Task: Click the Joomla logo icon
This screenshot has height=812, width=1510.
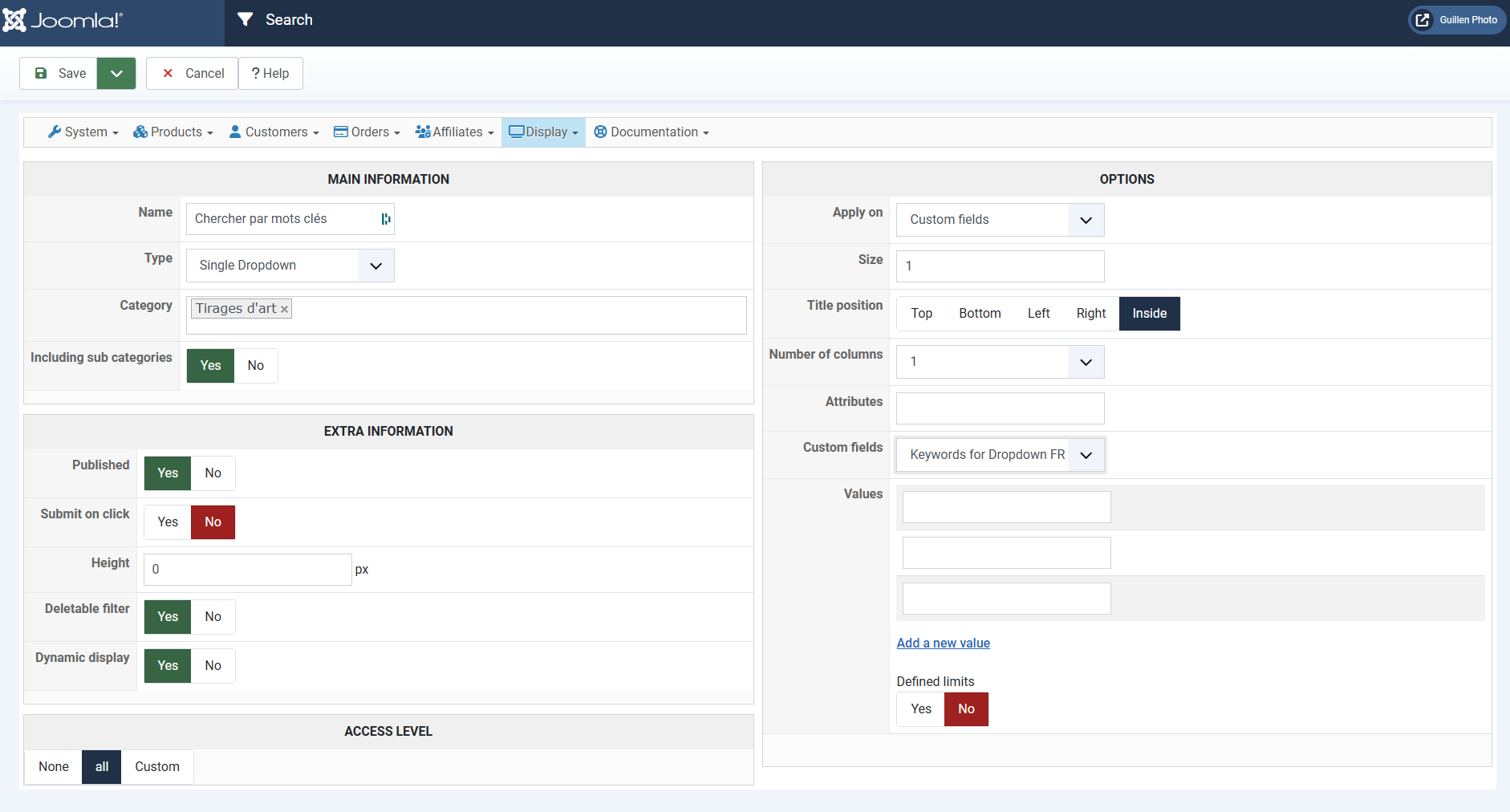Action: pos(14,20)
